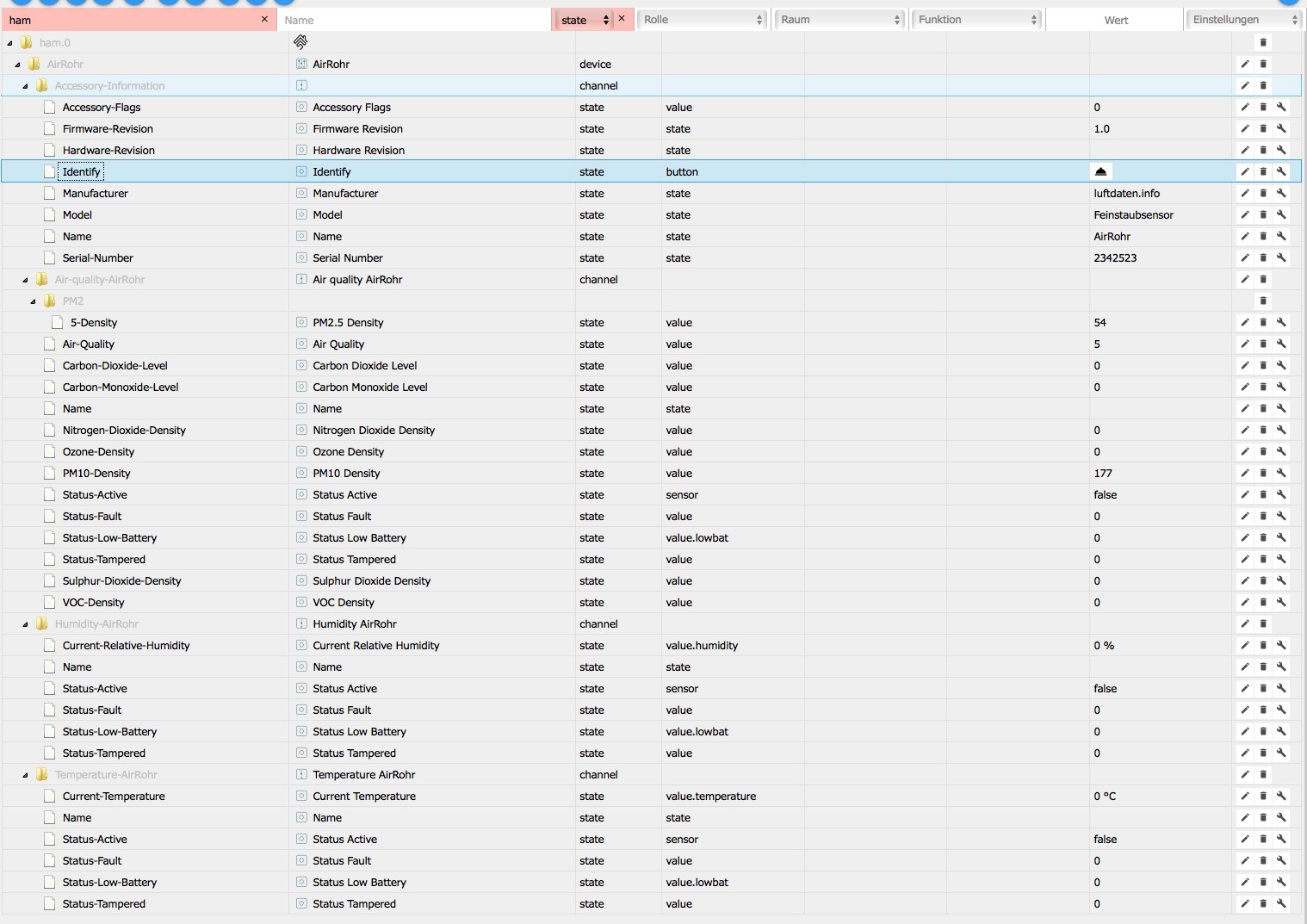Delete the Carbon-Dioxide-Level state

(x=1263, y=365)
